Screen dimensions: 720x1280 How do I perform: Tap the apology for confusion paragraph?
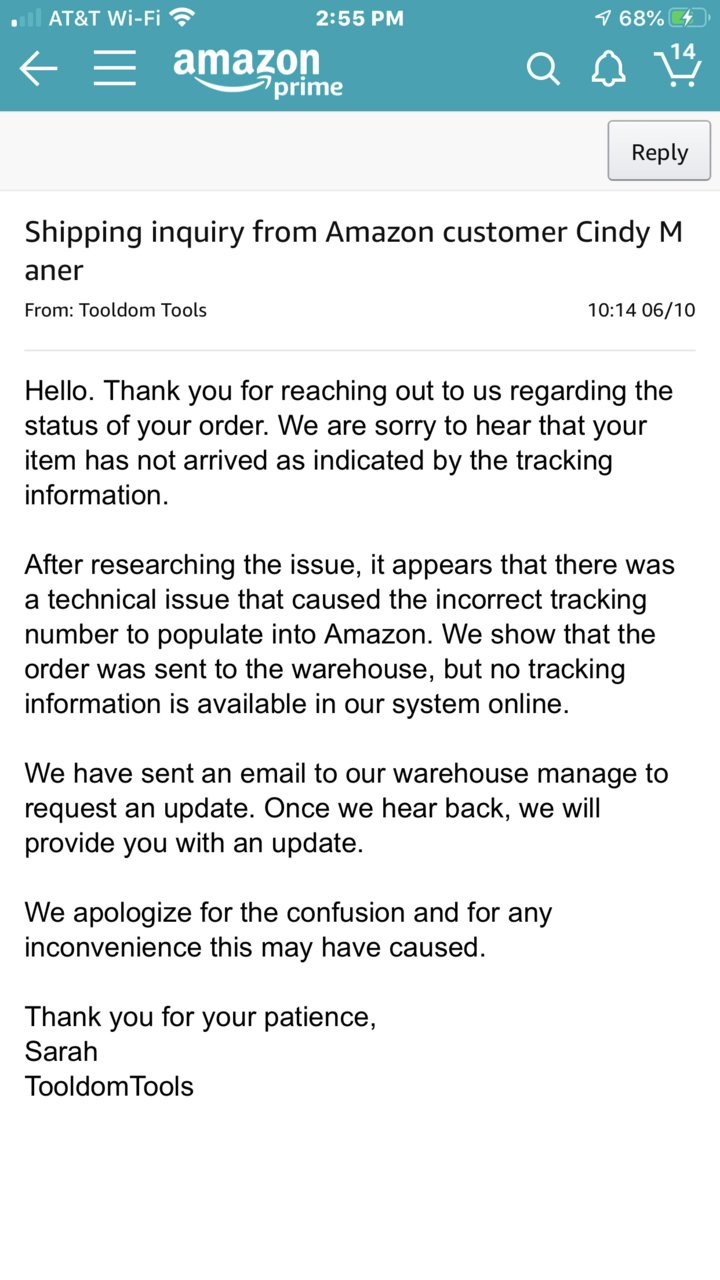288,929
